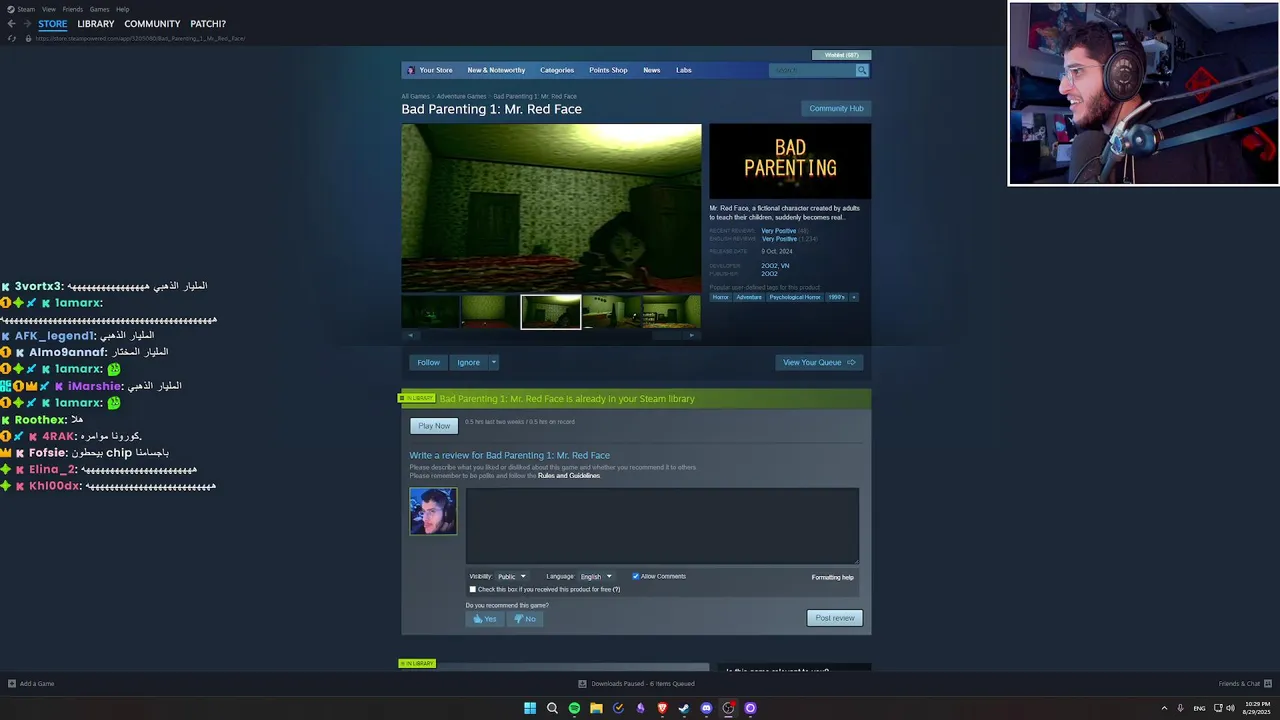This screenshot has height=720, width=1280.
Task: Toggle the Allow Comments checkbox
Action: 635,576
